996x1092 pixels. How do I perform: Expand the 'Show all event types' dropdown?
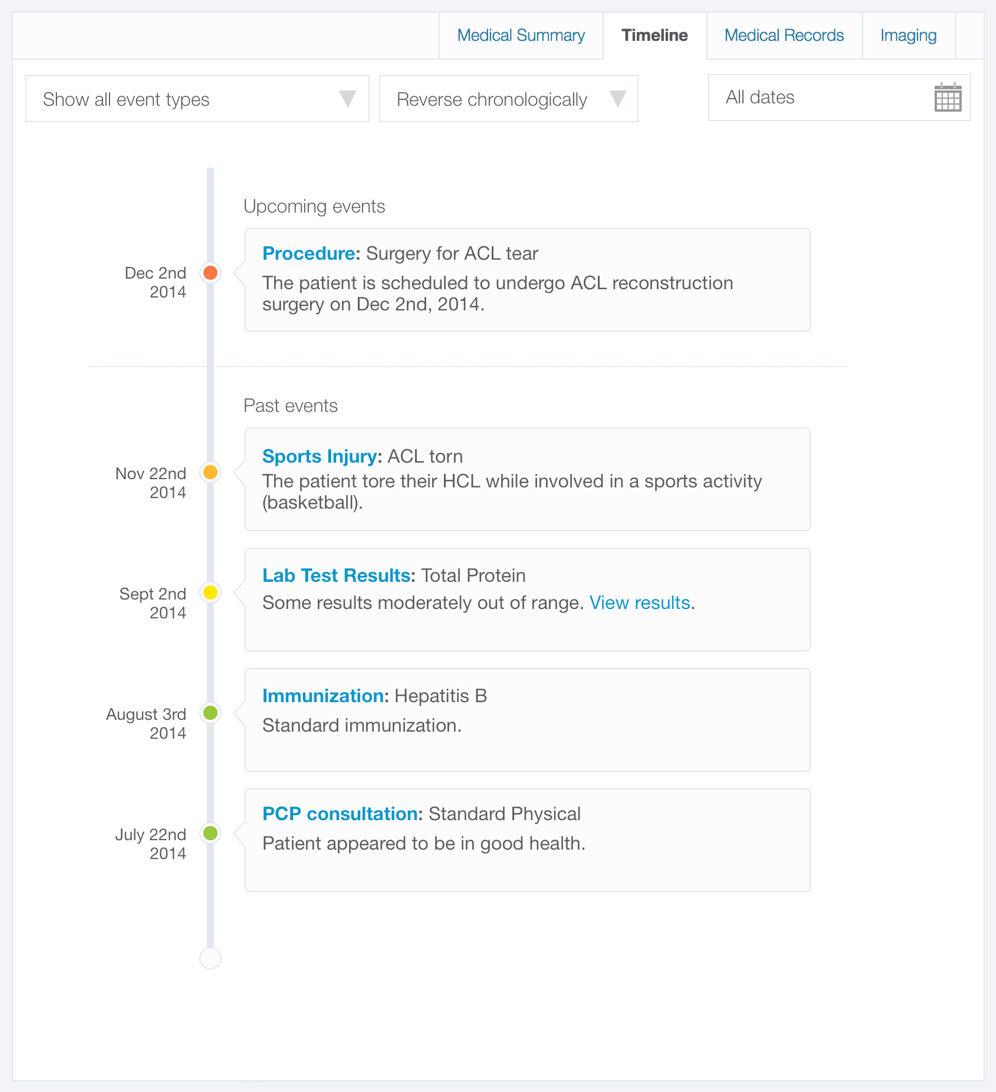point(197,99)
